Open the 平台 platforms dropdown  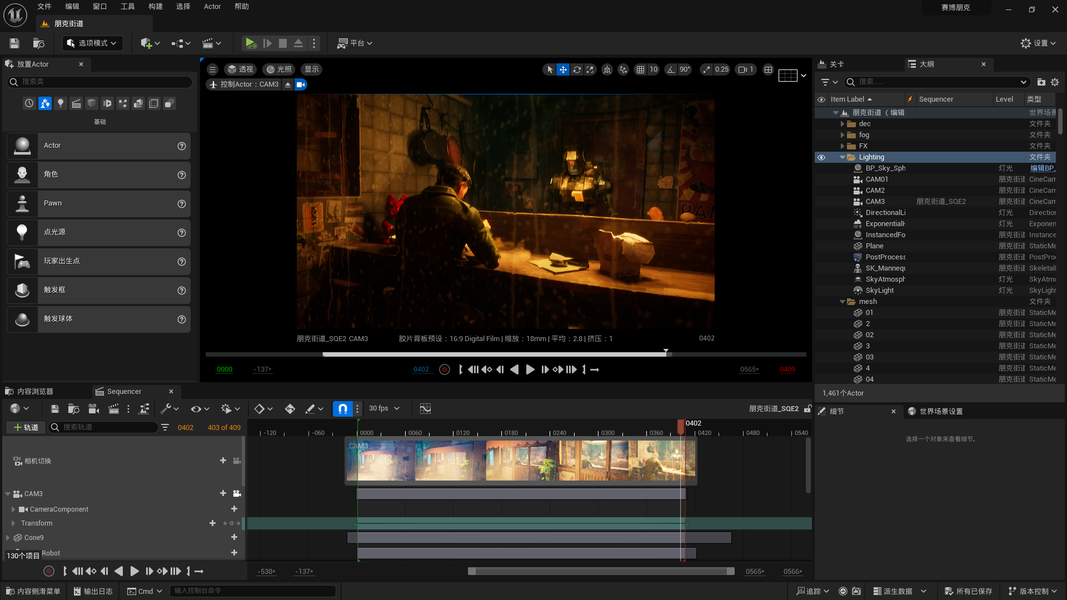pos(355,43)
